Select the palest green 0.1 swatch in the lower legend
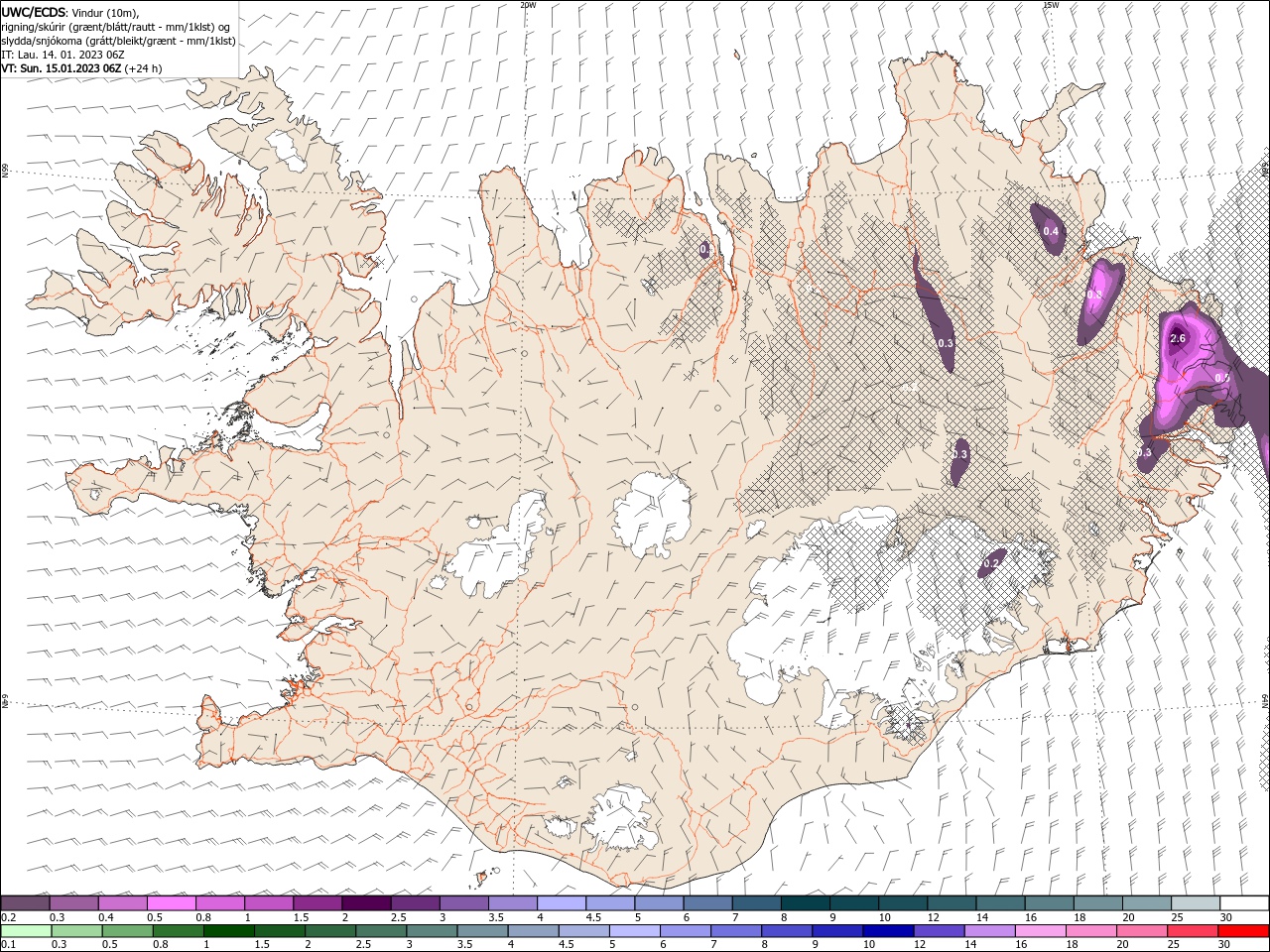The width and height of the screenshot is (1270, 952). click(26, 931)
